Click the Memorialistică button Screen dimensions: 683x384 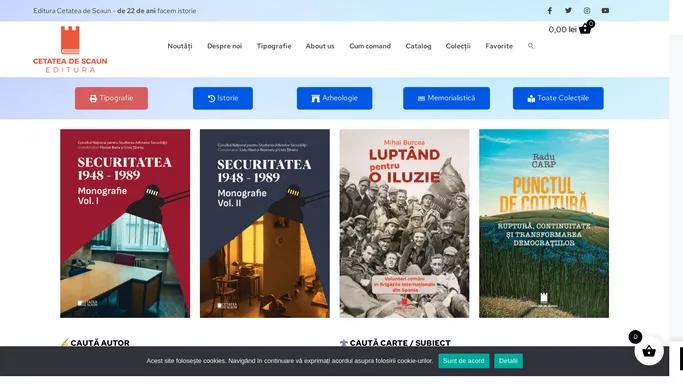pyautogui.click(x=446, y=98)
